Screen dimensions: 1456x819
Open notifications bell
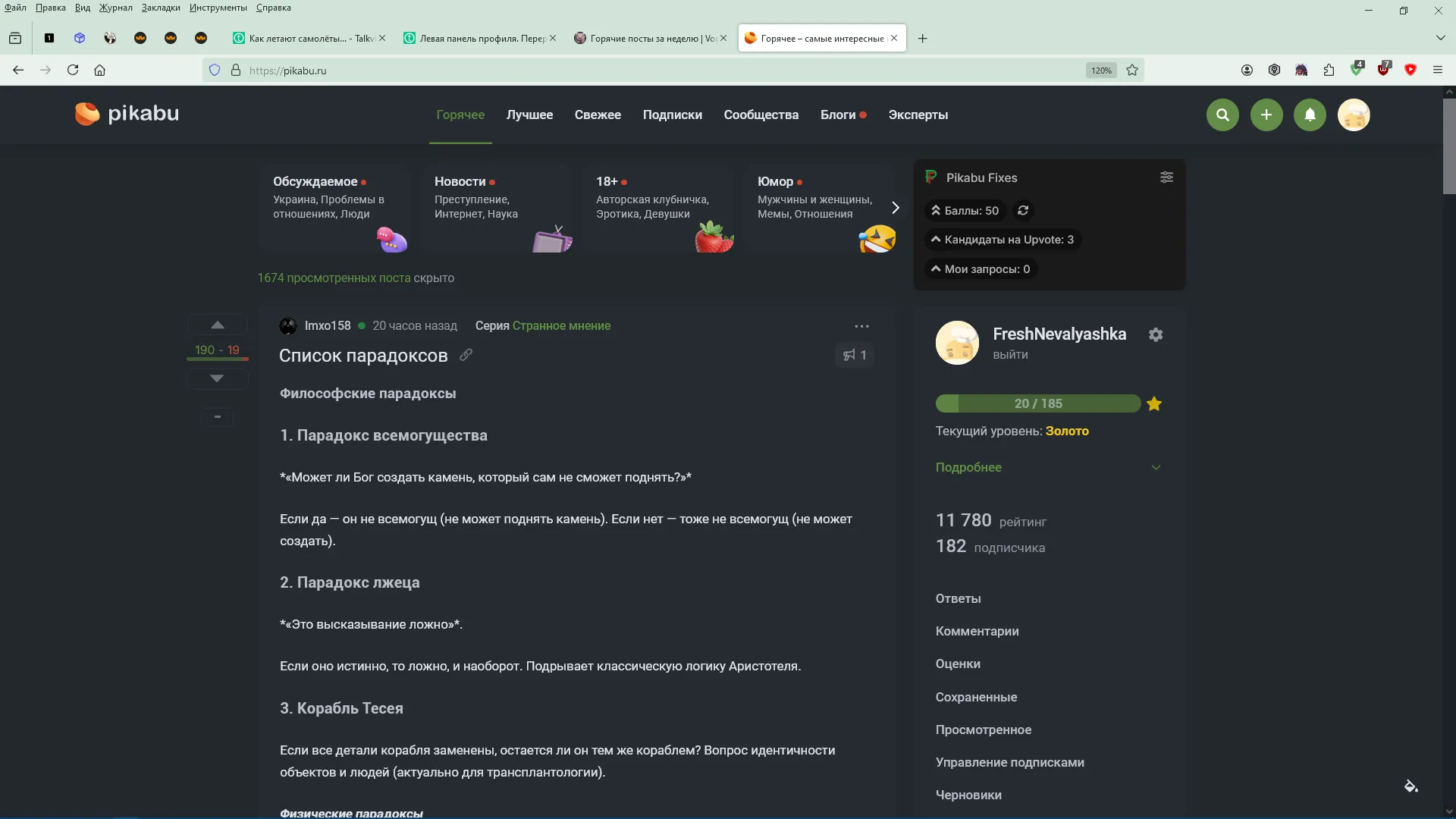pyautogui.click(x=1310, y=115)
